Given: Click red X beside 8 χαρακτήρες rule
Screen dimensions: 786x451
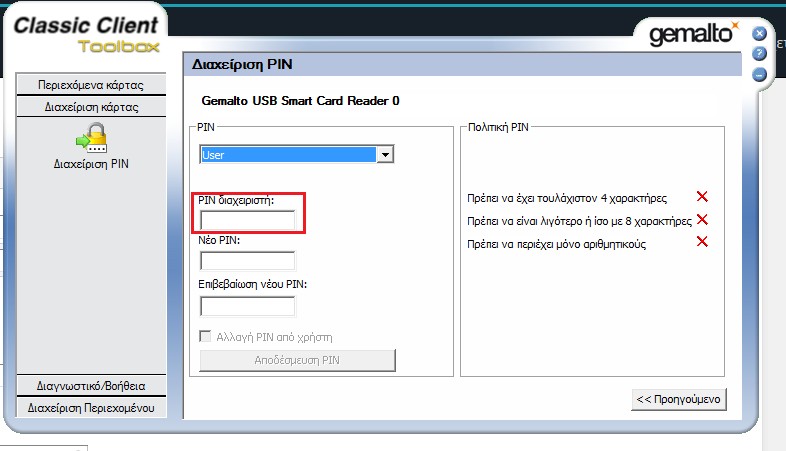Looking at the screenshot, I should pyautogui.click(x=702, y=219).
